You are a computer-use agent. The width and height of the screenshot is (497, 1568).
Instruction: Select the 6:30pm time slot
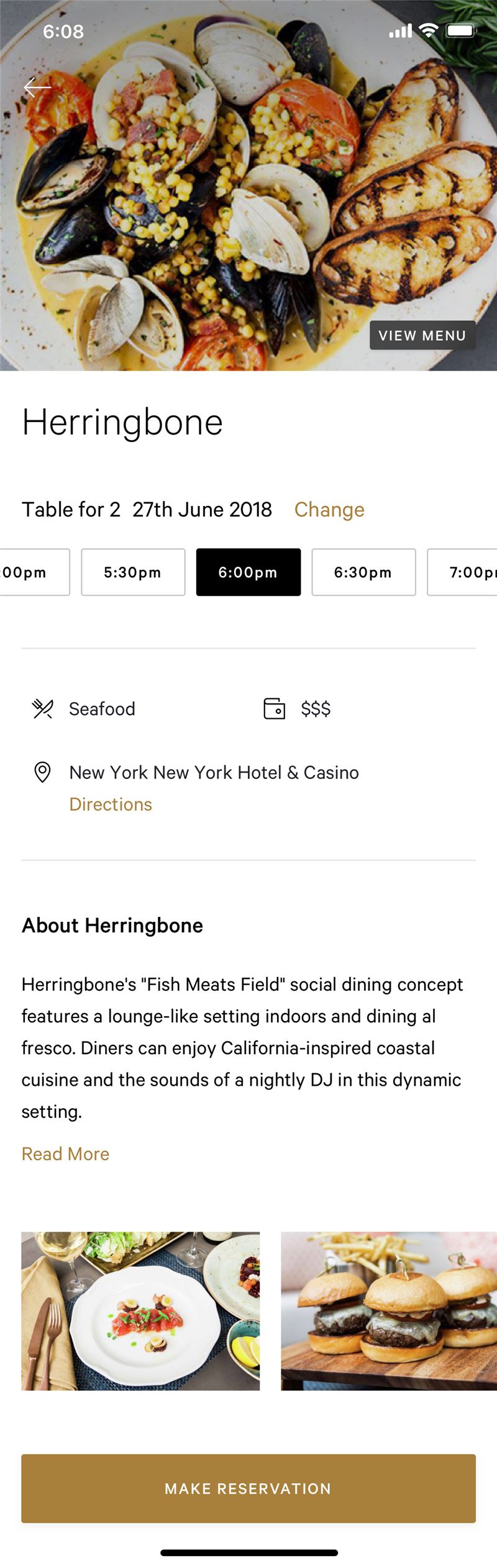click(x=363, y=572)
